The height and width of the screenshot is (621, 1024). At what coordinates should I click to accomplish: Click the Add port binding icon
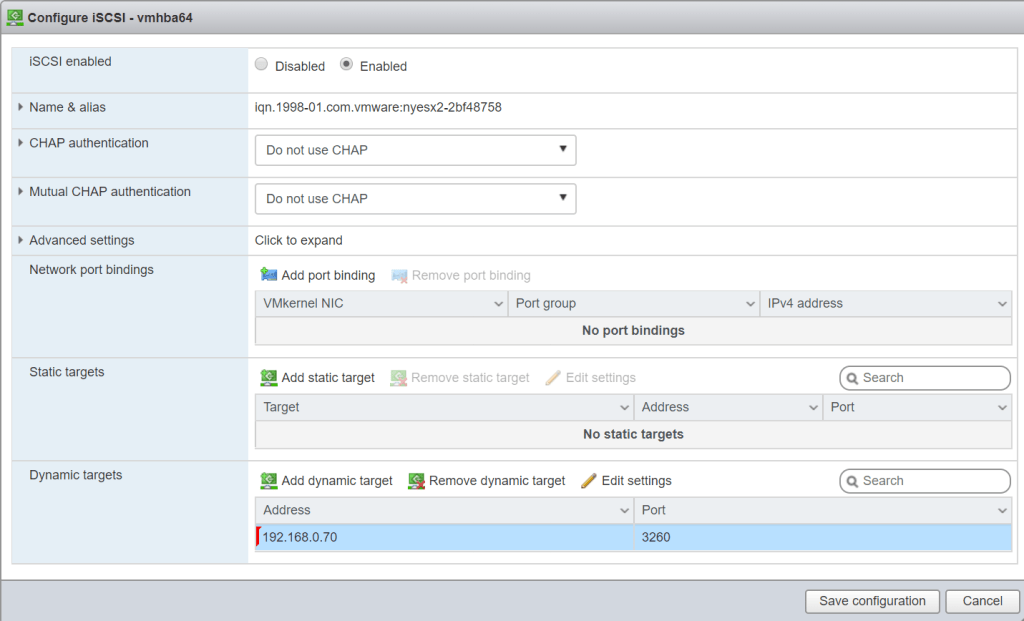tap(269, 275)
